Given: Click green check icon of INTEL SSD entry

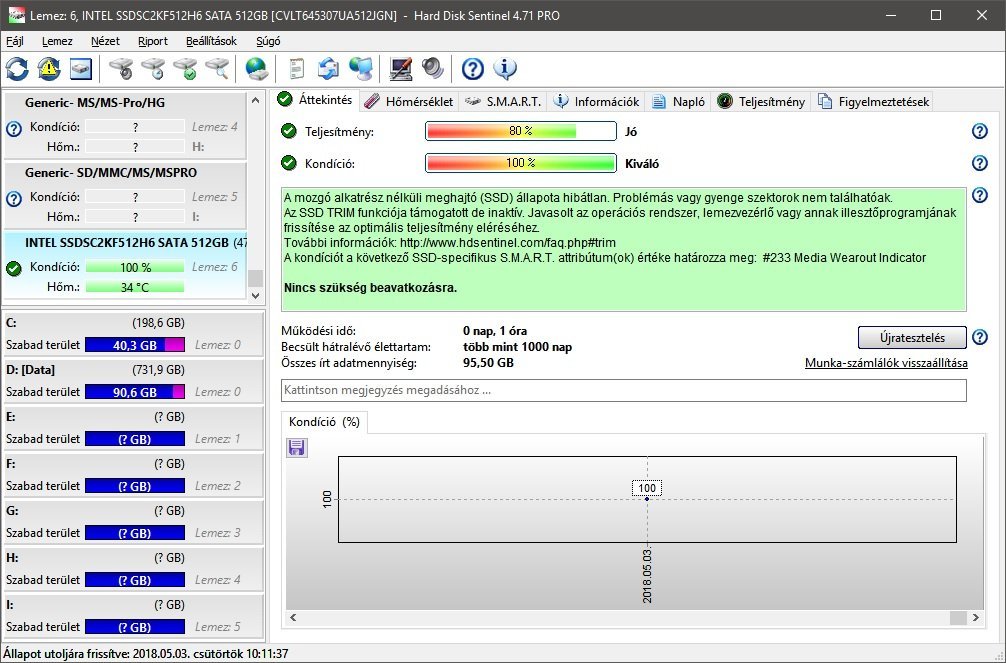Looking at the screenshot, I should tap(13, 268).
